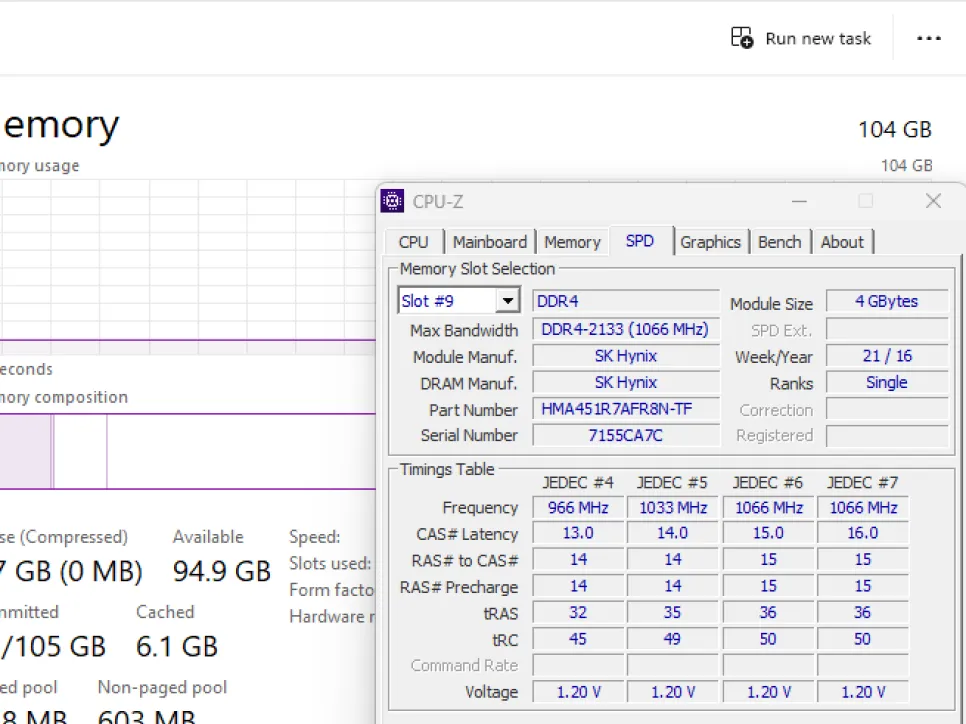Viewport: 966px width, 724px height.
Task: Expand the Slot #9 dropdown
Action: click(508, 301)
